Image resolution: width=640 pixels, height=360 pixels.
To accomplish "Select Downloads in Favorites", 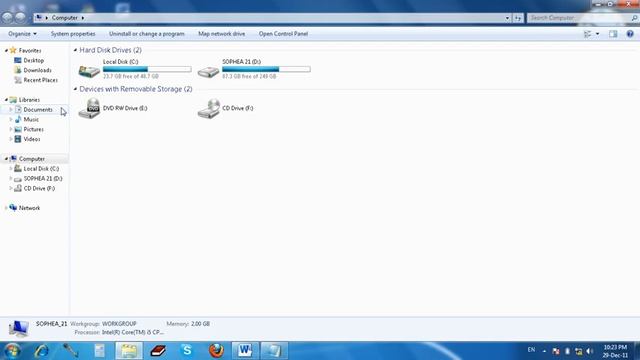I will 37,70.
